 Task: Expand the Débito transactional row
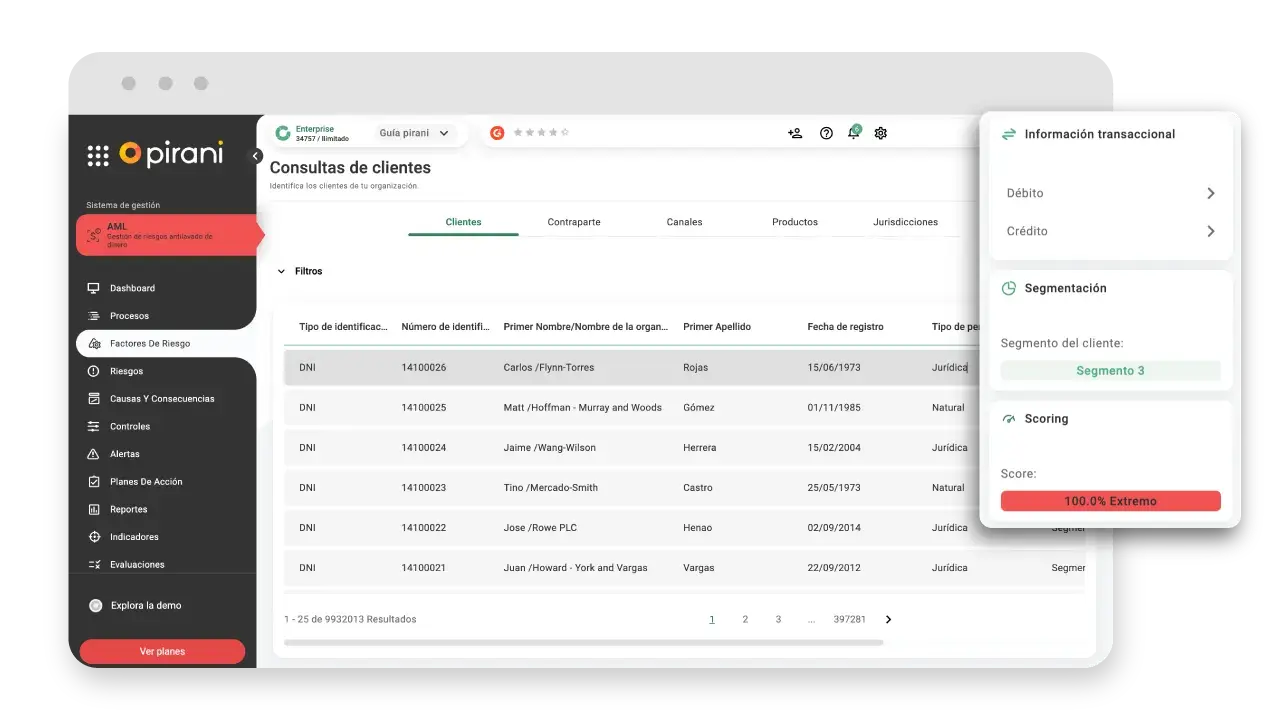1110,193
